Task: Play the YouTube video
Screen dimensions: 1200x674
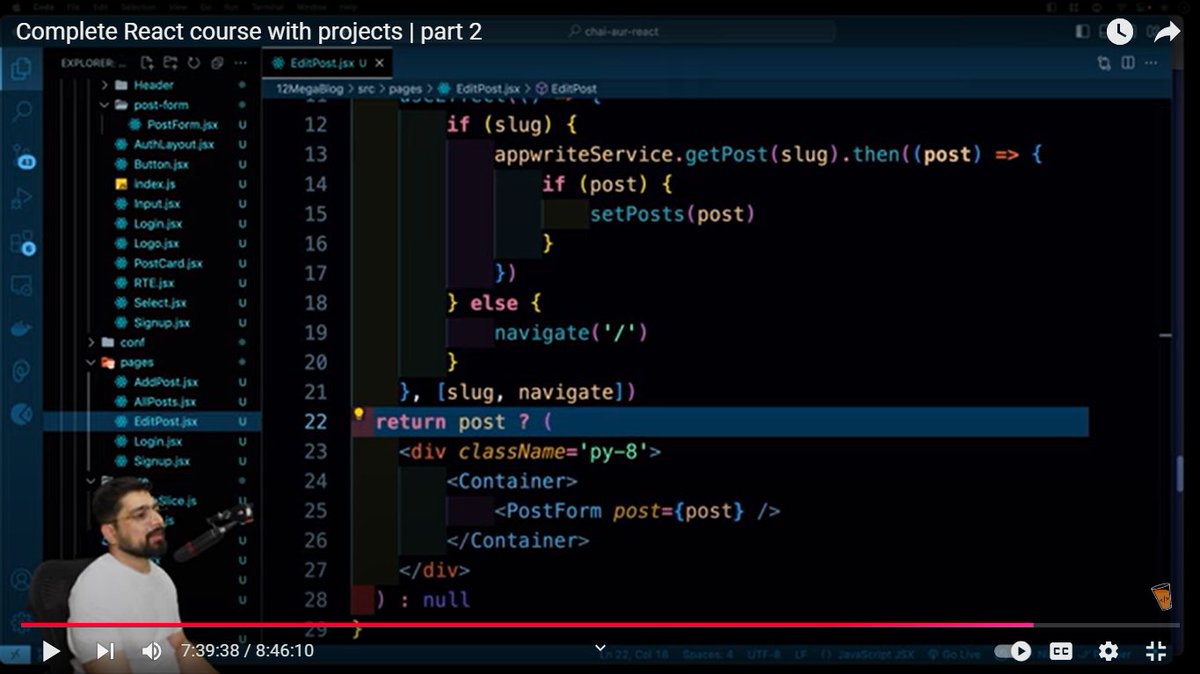Action: pos(51,651)
